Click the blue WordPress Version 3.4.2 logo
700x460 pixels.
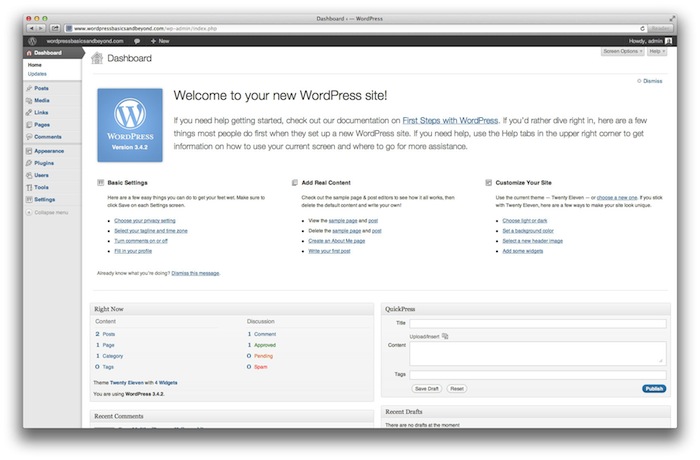point(130,125)
